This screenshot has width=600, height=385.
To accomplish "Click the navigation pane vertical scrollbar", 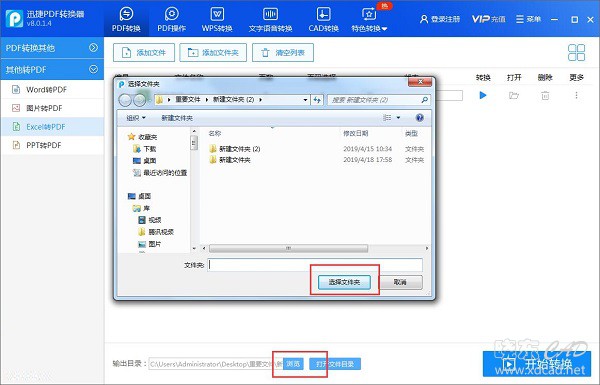I will pyautogui.click(x=194, y=144).
